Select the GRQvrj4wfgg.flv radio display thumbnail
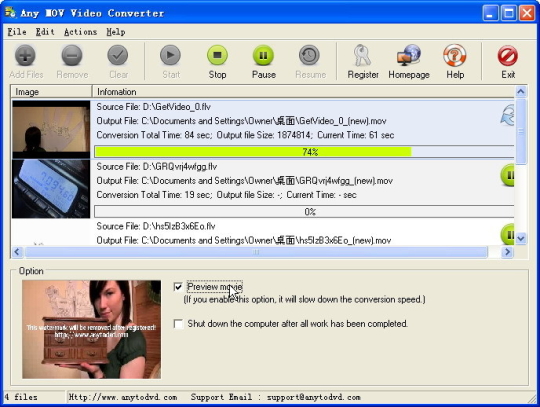The width and height of the screenshot is (540, 407). (x=51, y=189)
